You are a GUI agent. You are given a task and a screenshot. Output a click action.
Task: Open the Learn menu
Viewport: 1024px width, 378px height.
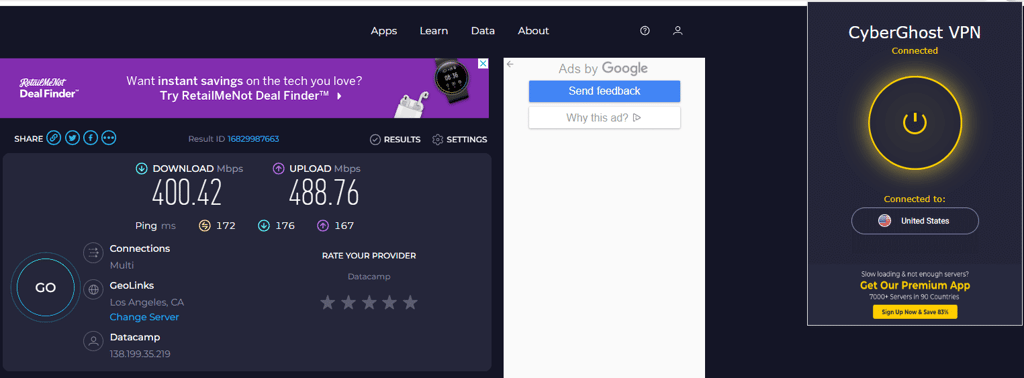pos(434,31)
